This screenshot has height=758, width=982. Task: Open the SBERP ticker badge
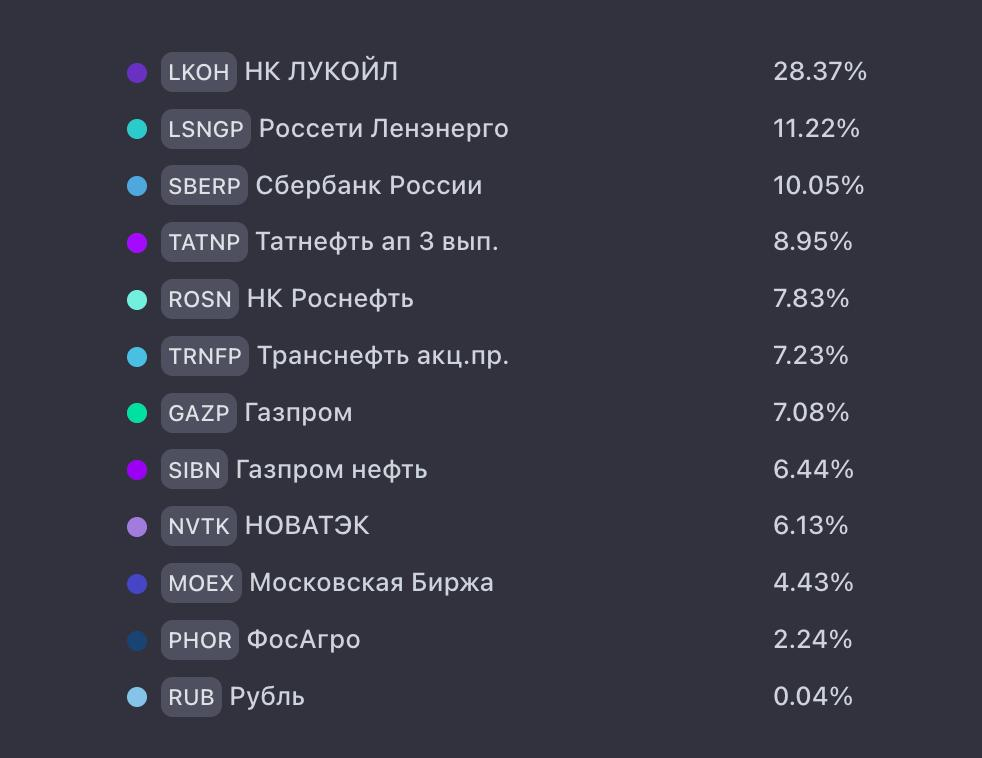click(x=204, y=185)
